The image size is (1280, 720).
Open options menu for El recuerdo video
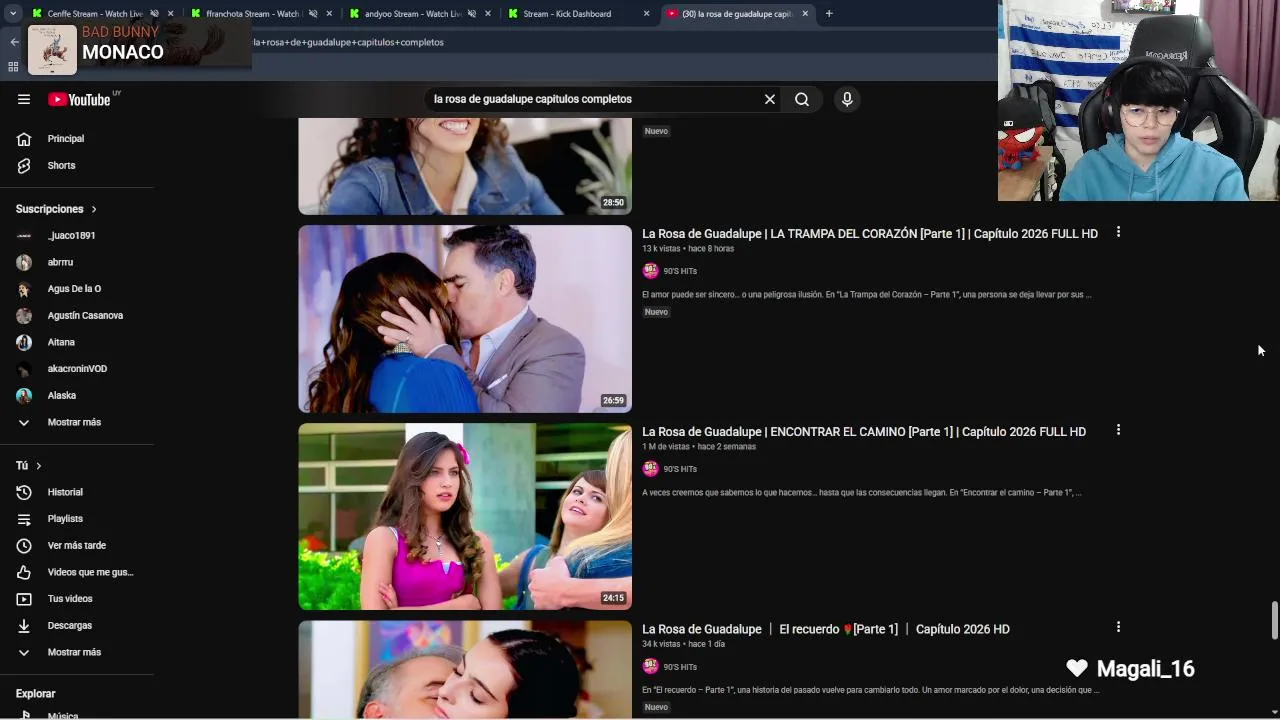tap(1118, 627)
